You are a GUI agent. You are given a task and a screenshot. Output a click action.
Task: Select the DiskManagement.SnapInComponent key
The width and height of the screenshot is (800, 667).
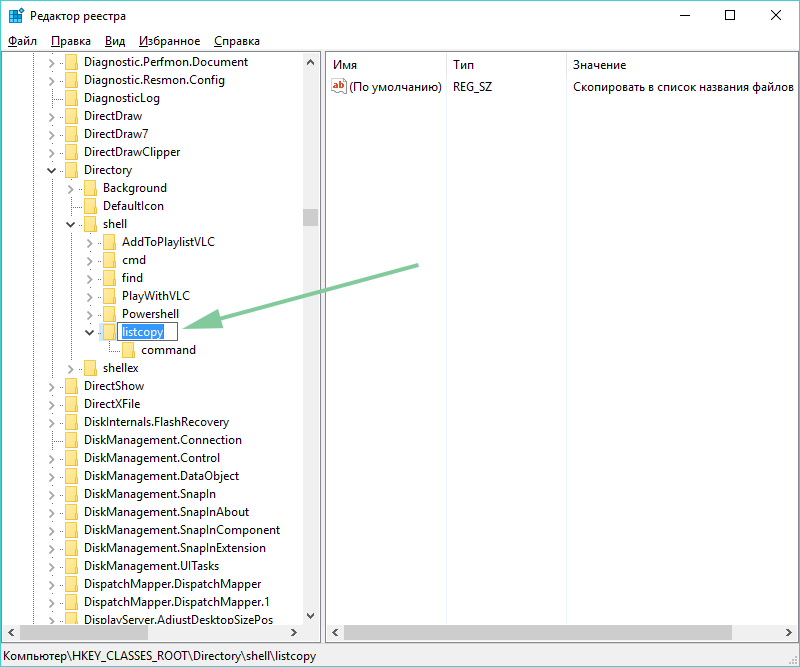tap(182, 530)
